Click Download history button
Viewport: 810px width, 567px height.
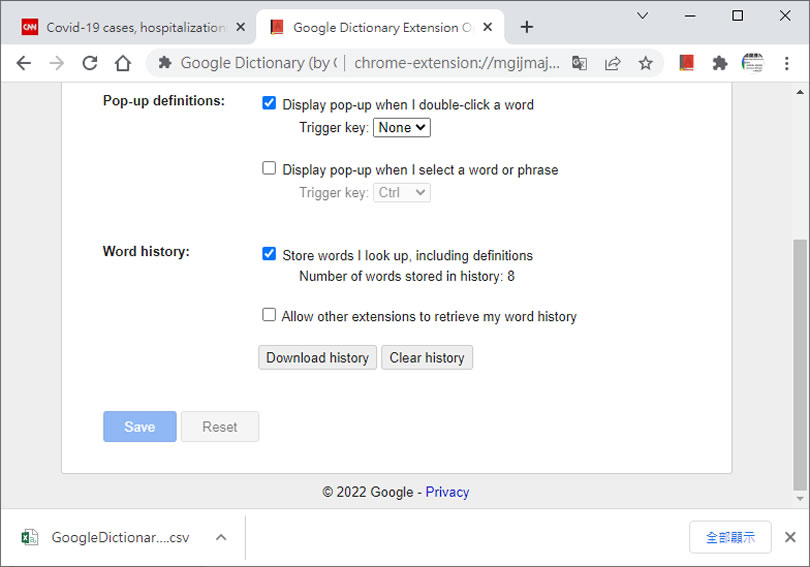point(317,357)
